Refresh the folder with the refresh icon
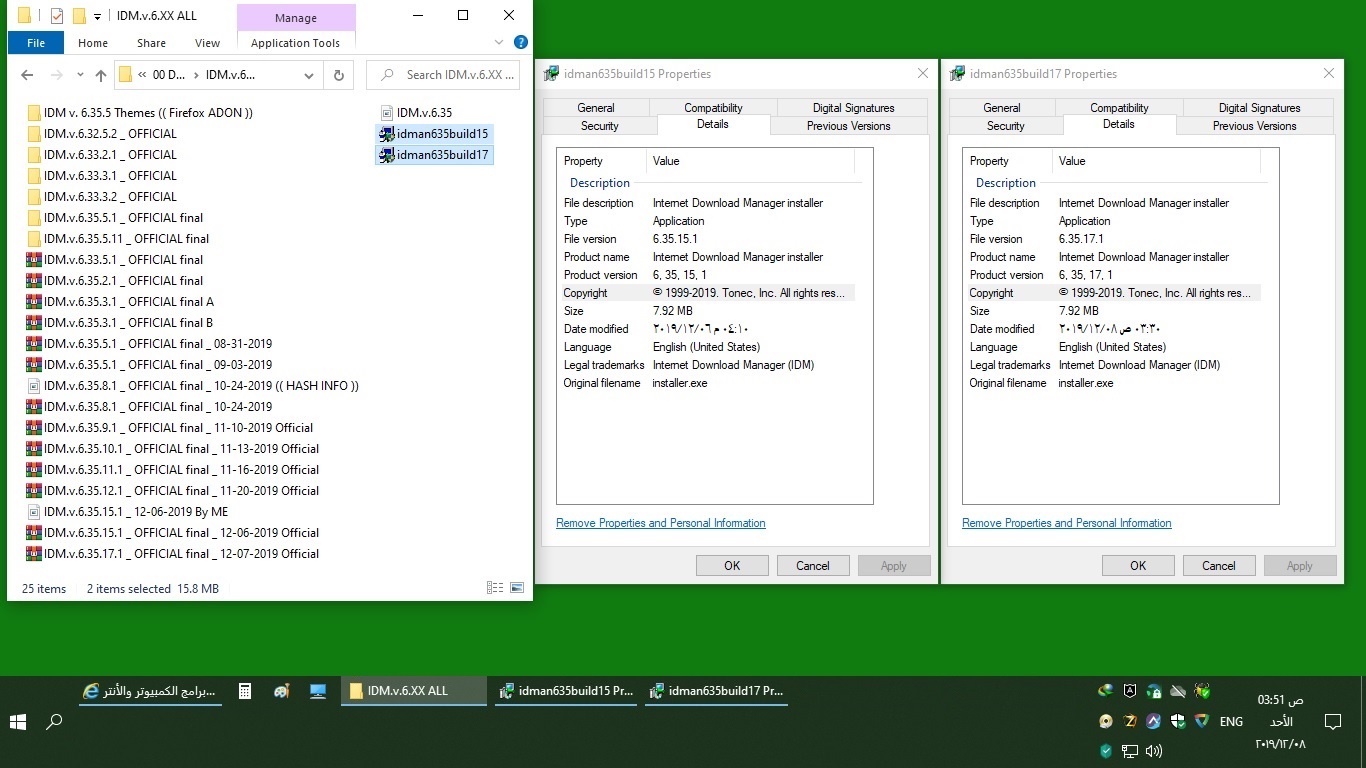Screen dimensions: 1366x768 click(338, 75)
